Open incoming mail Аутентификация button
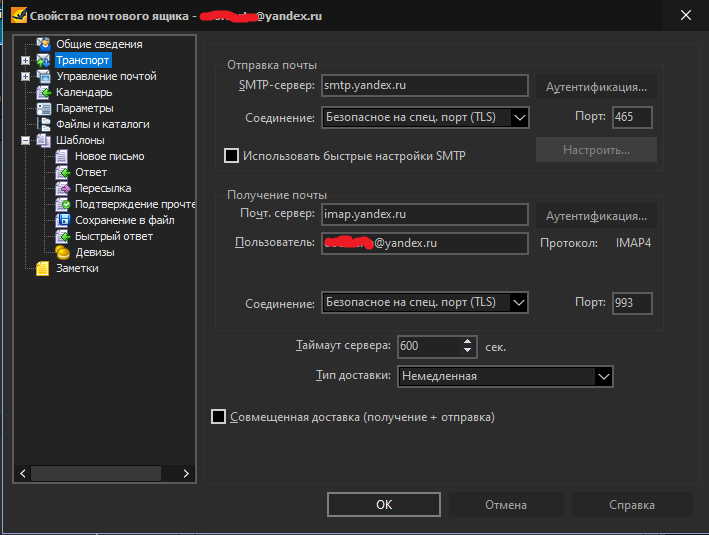 596,216
